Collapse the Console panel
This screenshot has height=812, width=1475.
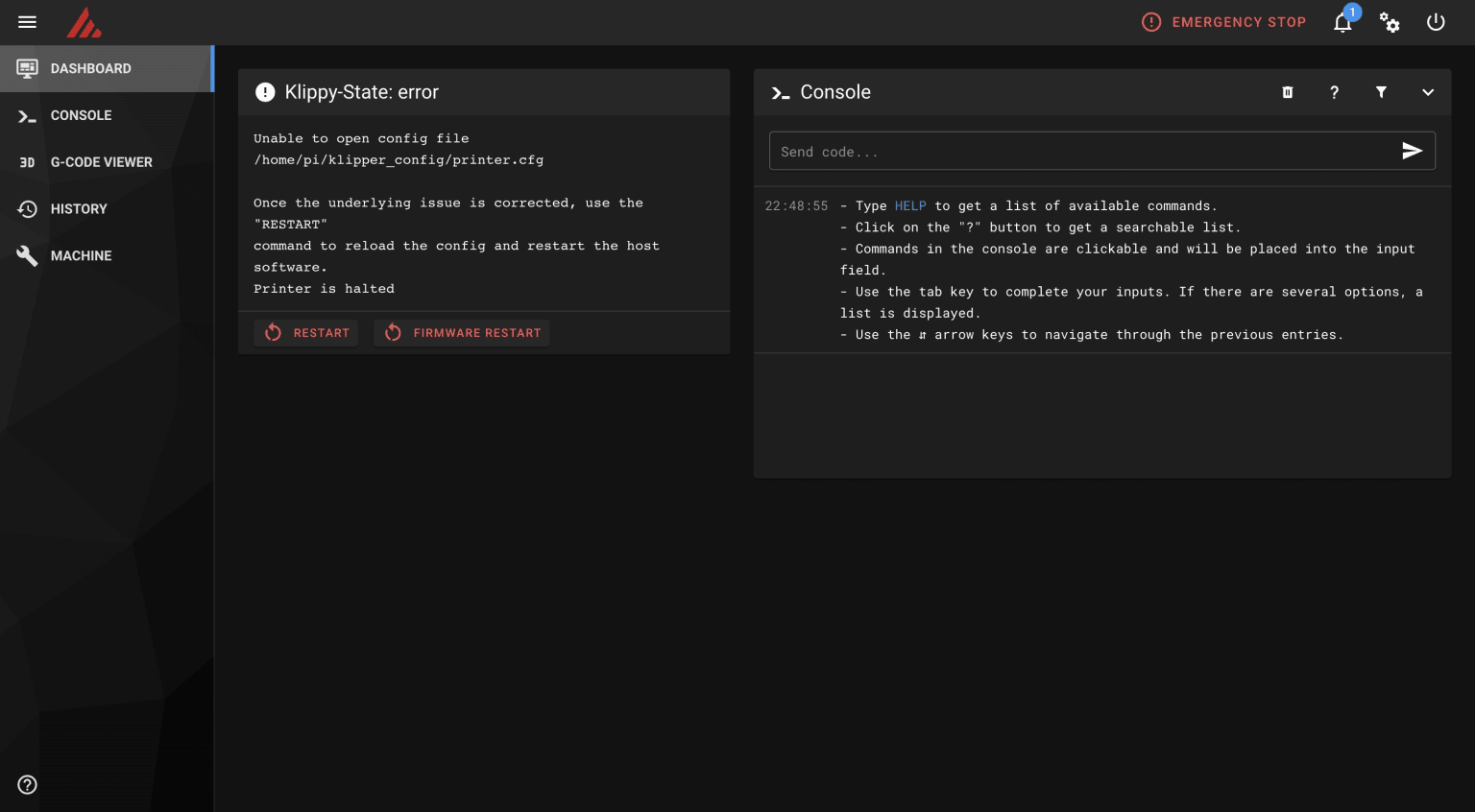point(1428,92)
